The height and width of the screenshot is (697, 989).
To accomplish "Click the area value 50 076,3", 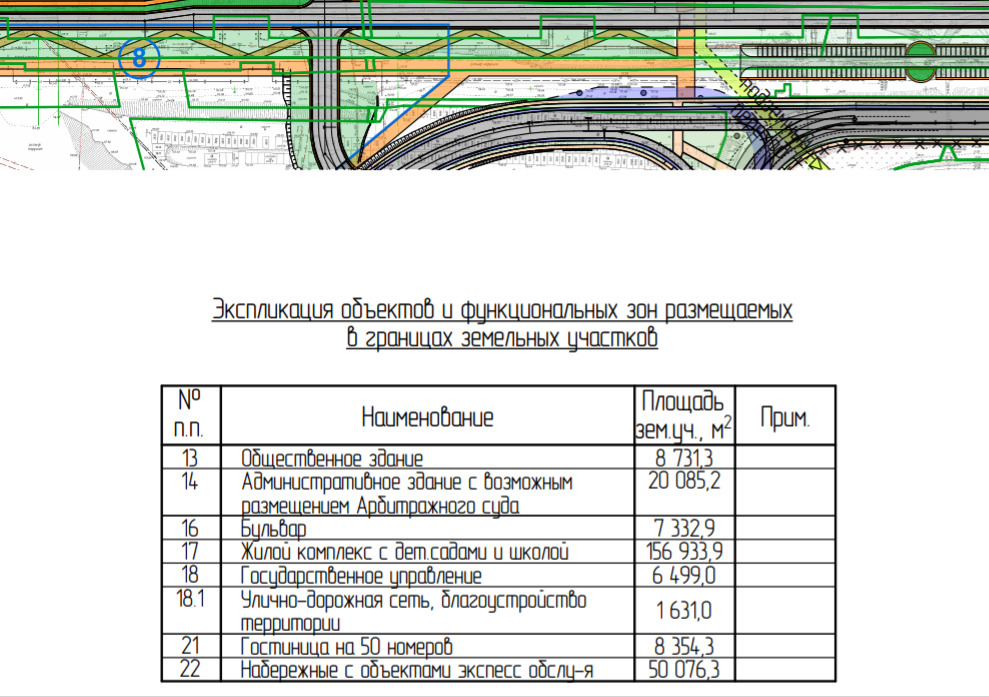I will (x=684, y=669).
